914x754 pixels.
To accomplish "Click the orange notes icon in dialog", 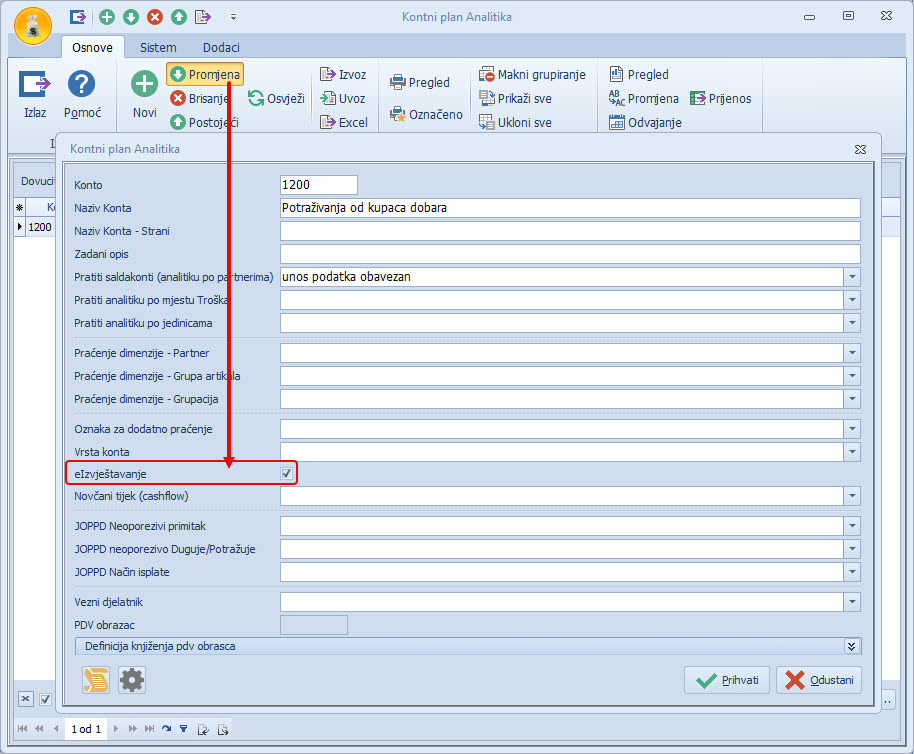I will click(95, 681).
